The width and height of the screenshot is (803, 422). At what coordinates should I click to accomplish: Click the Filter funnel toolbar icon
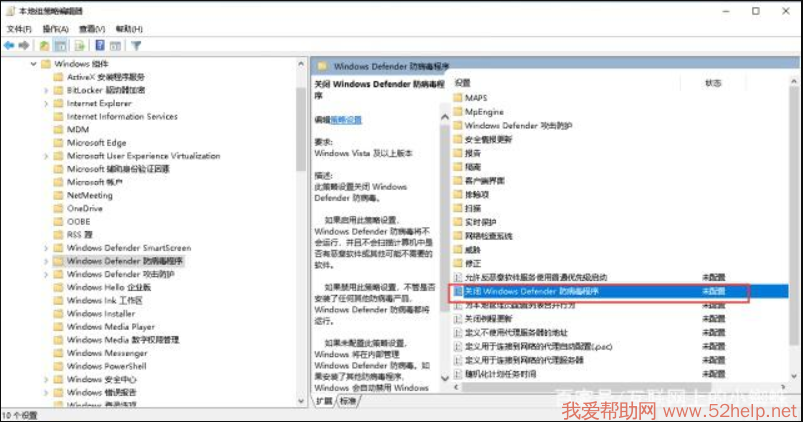(x=136, y=45)
